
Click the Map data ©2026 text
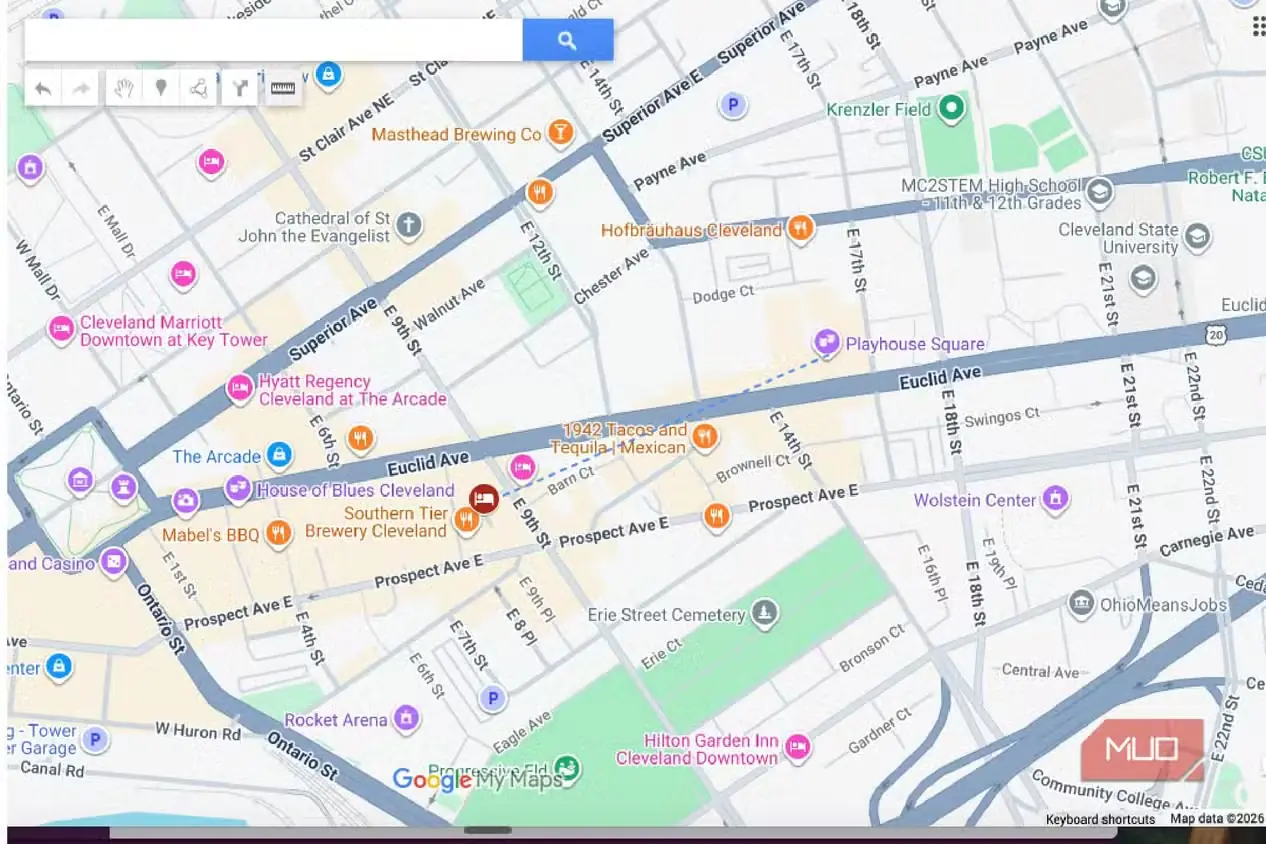point(1217,819)
